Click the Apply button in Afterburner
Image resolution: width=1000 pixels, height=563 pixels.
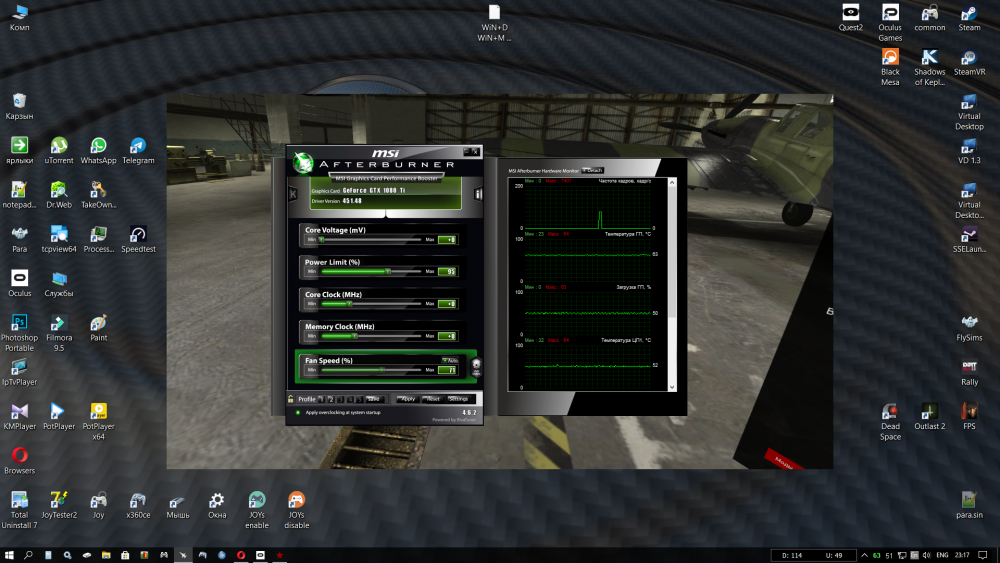pos(408,399)
